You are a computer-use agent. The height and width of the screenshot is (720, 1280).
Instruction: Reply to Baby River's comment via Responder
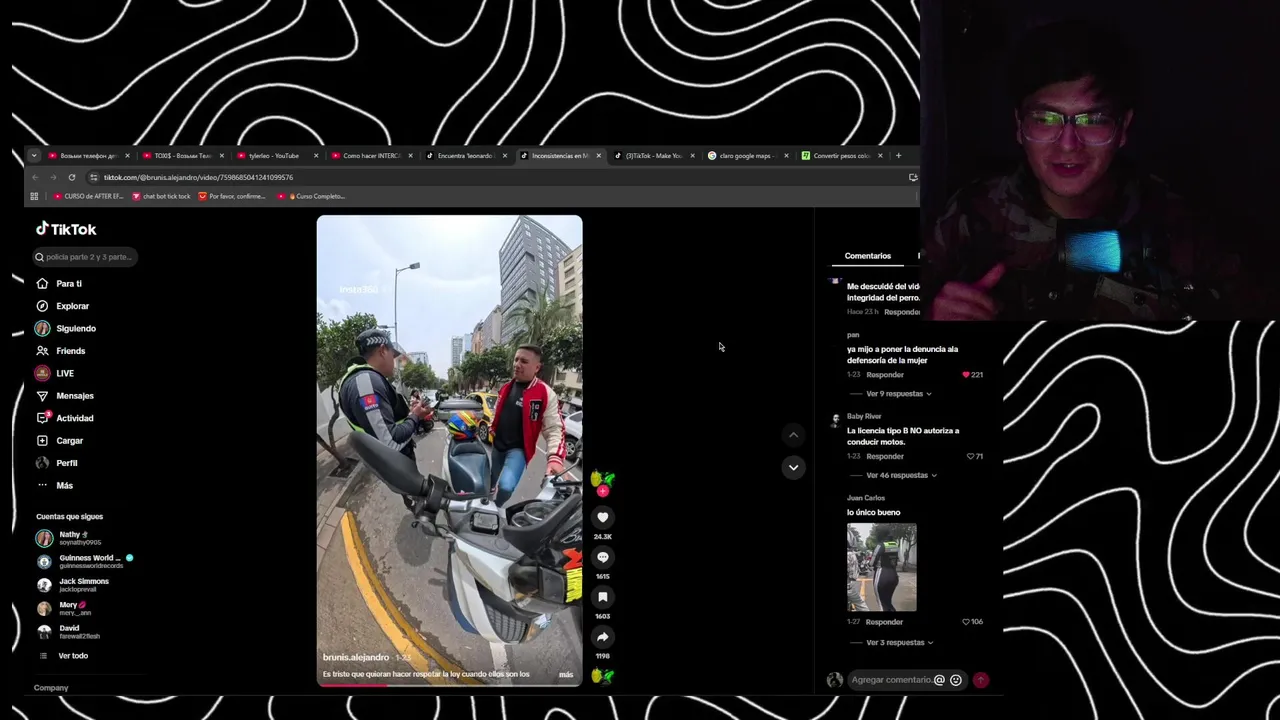885,456
